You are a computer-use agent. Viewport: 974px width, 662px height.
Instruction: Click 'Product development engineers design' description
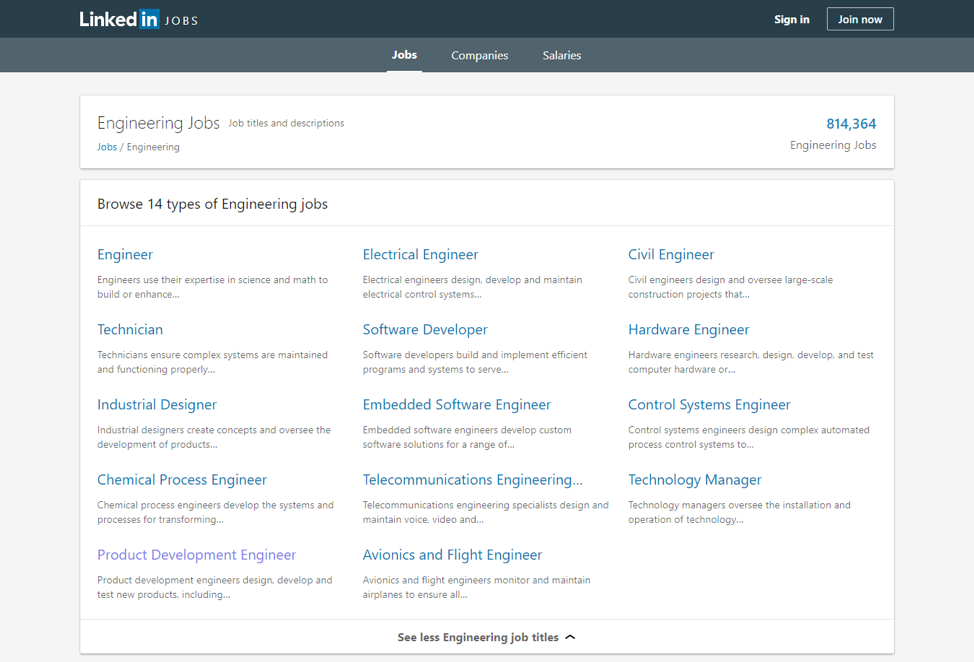pyautogui.click(x=214, y=587)
